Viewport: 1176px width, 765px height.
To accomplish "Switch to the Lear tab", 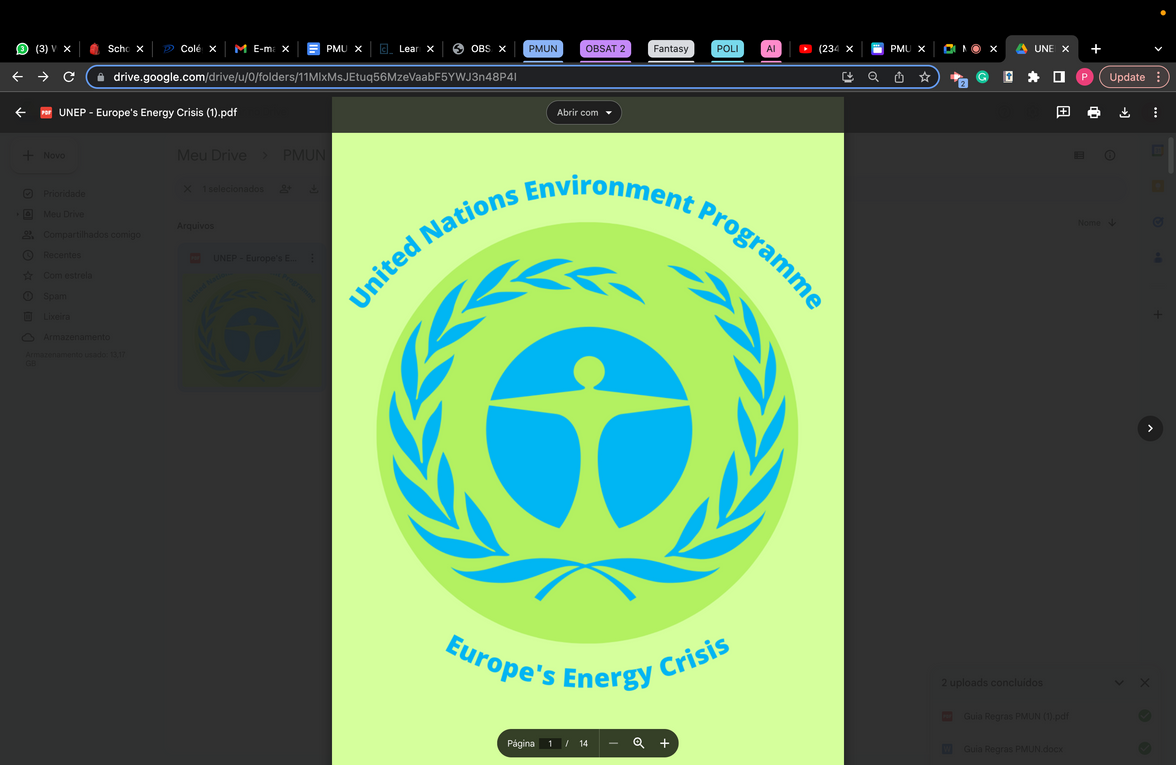I will [406, 49].
